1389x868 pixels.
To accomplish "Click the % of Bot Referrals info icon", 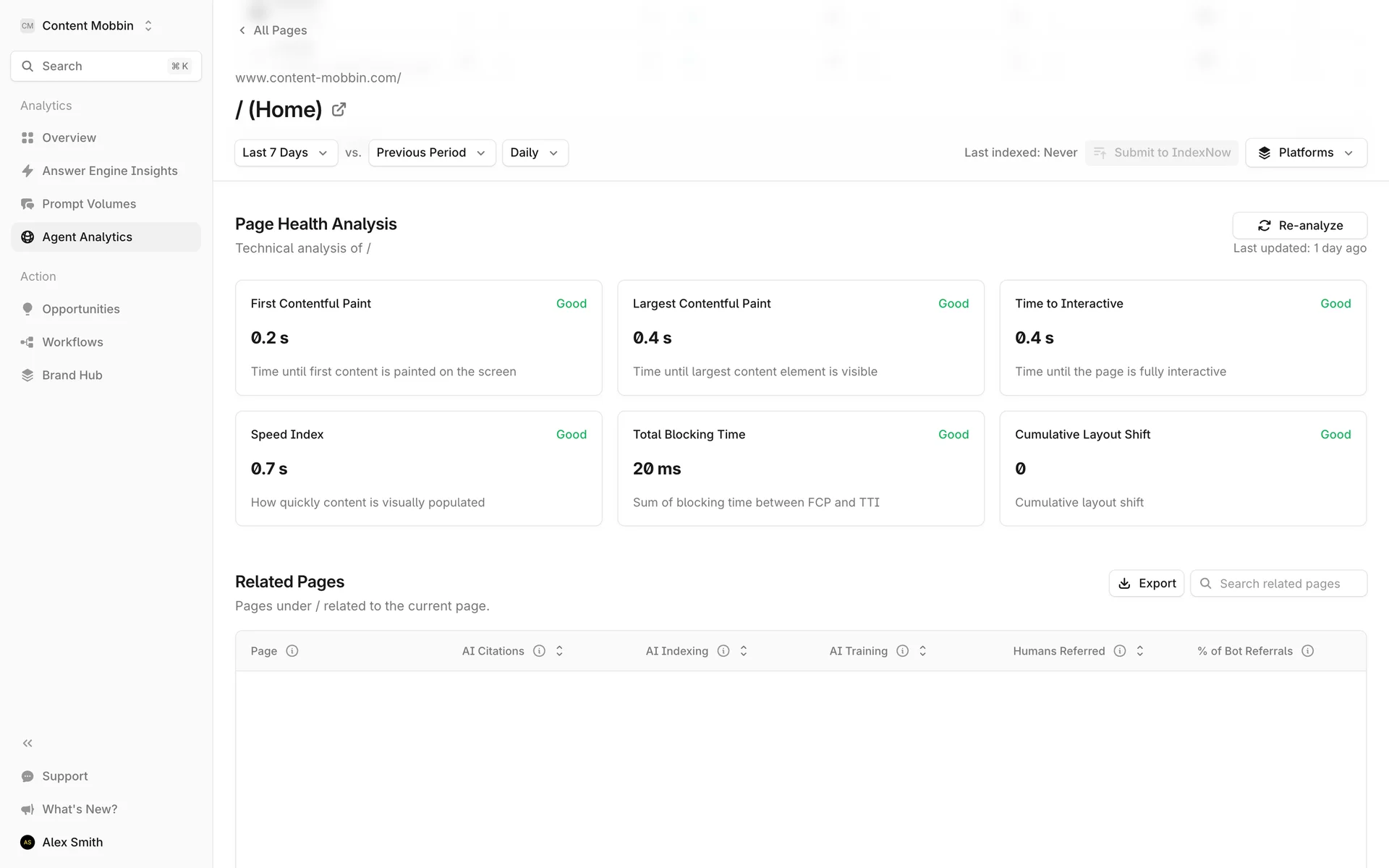I will point(1307,651).
